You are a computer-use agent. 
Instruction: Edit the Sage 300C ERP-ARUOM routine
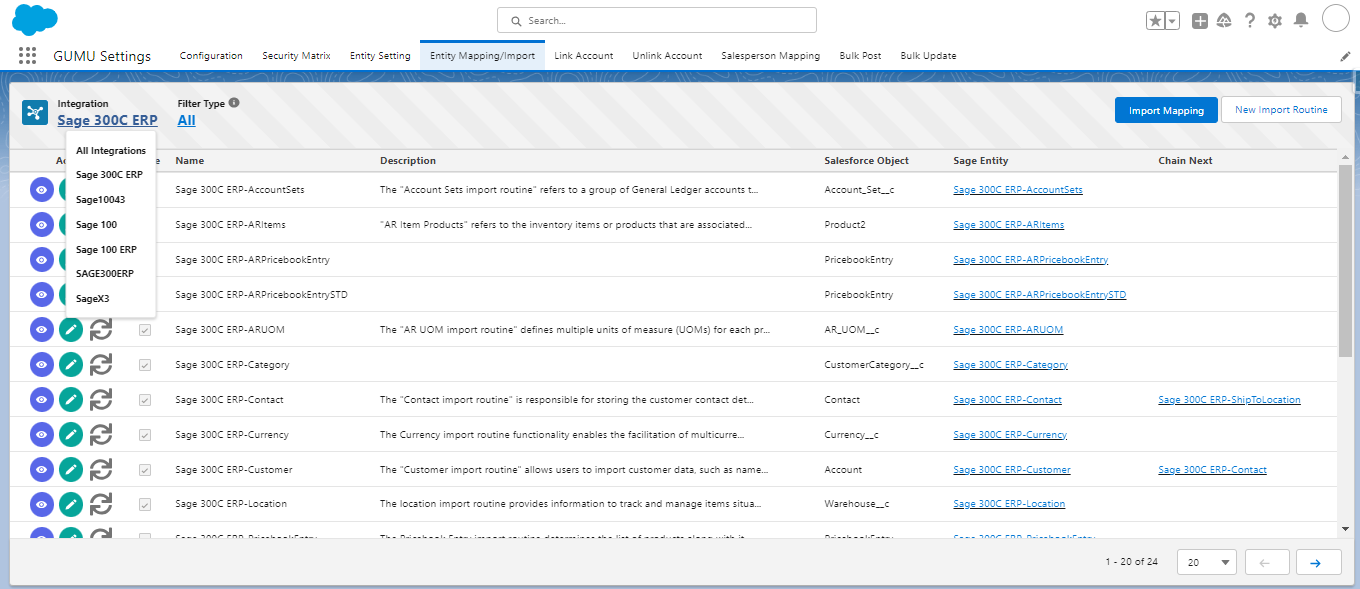pyautogui.click(x=70, y=330)
